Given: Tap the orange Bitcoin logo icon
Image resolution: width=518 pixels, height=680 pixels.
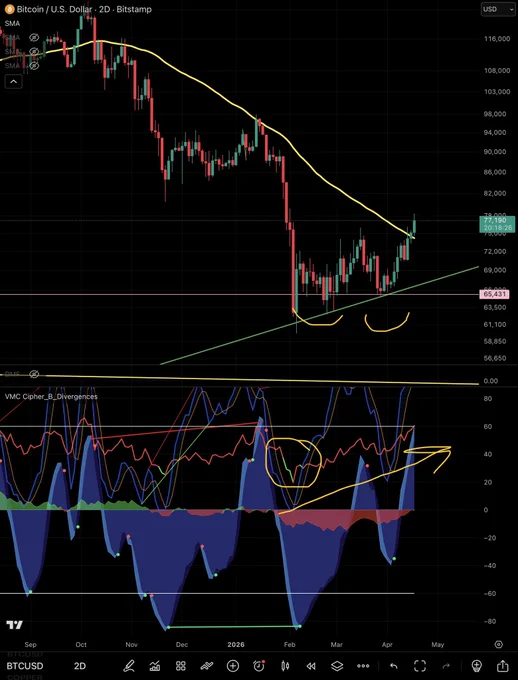Looking at the screenshot, I should pos(9,9).
